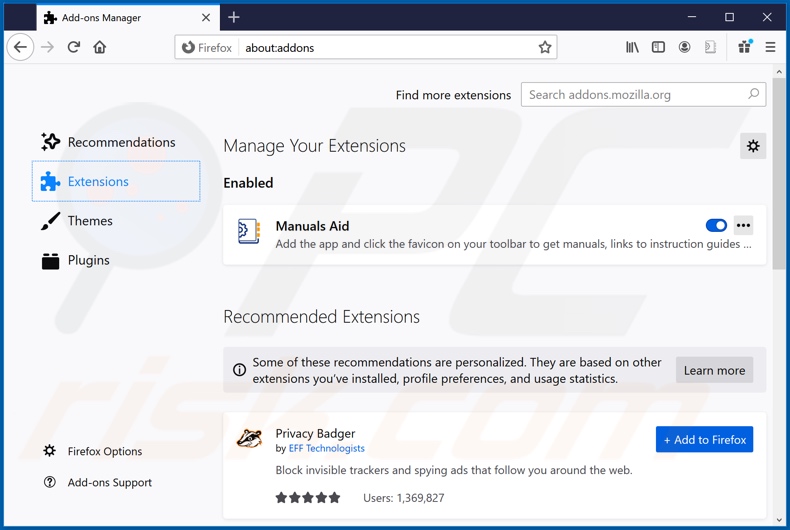Close the Add-ons Manager tab
The width and height of the screenshot is (790, 530).
[206, 18]
